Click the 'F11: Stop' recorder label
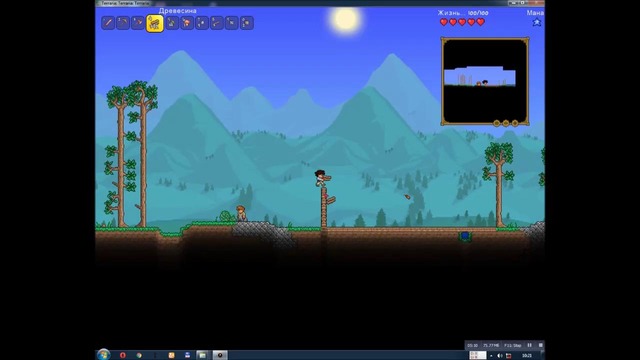Screen dimensions: 640x360 [513, 345]
